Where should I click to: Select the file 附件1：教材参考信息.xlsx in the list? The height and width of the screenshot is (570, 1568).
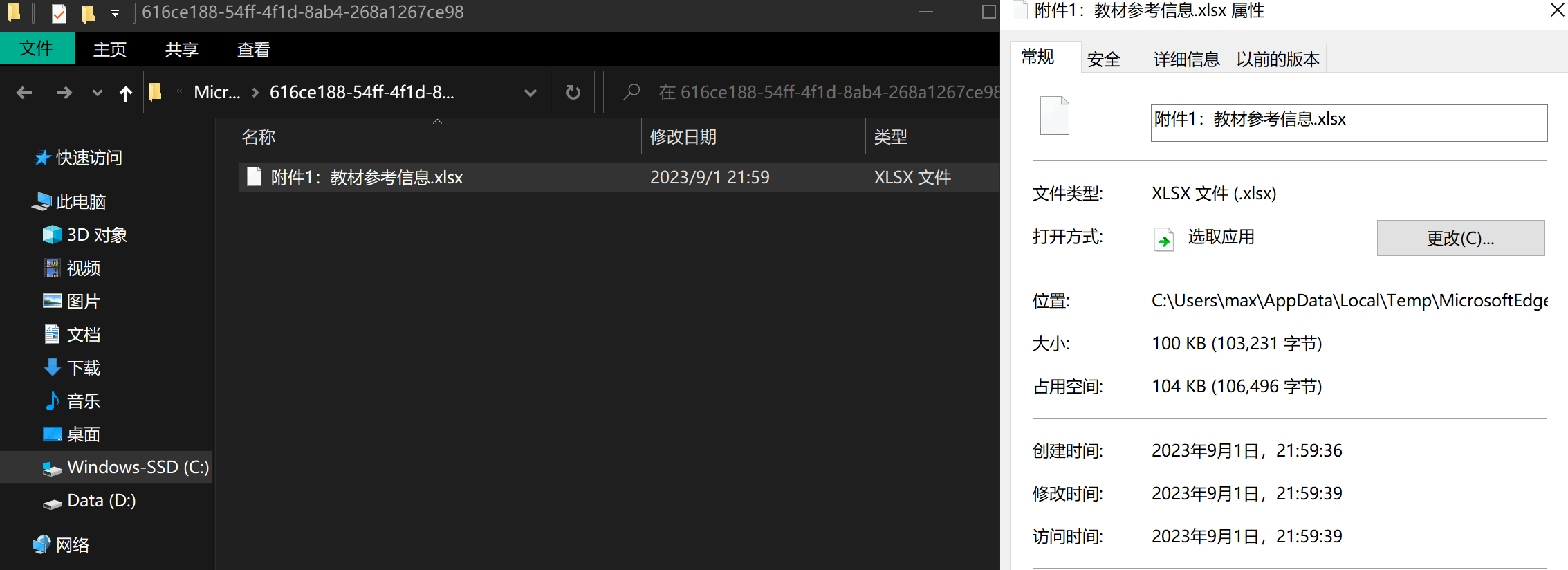coord(366,178)
